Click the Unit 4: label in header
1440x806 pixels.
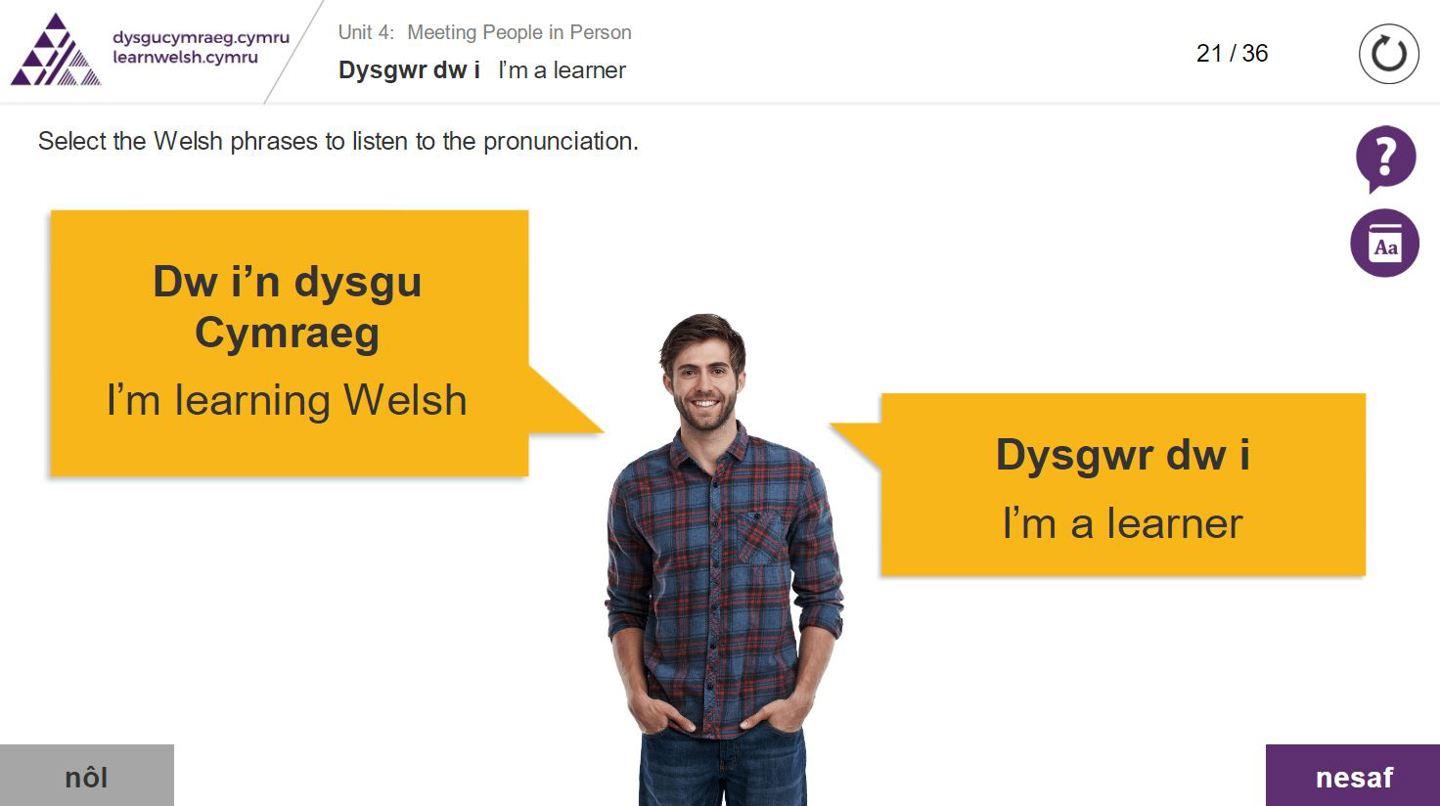tap(366, 32)
